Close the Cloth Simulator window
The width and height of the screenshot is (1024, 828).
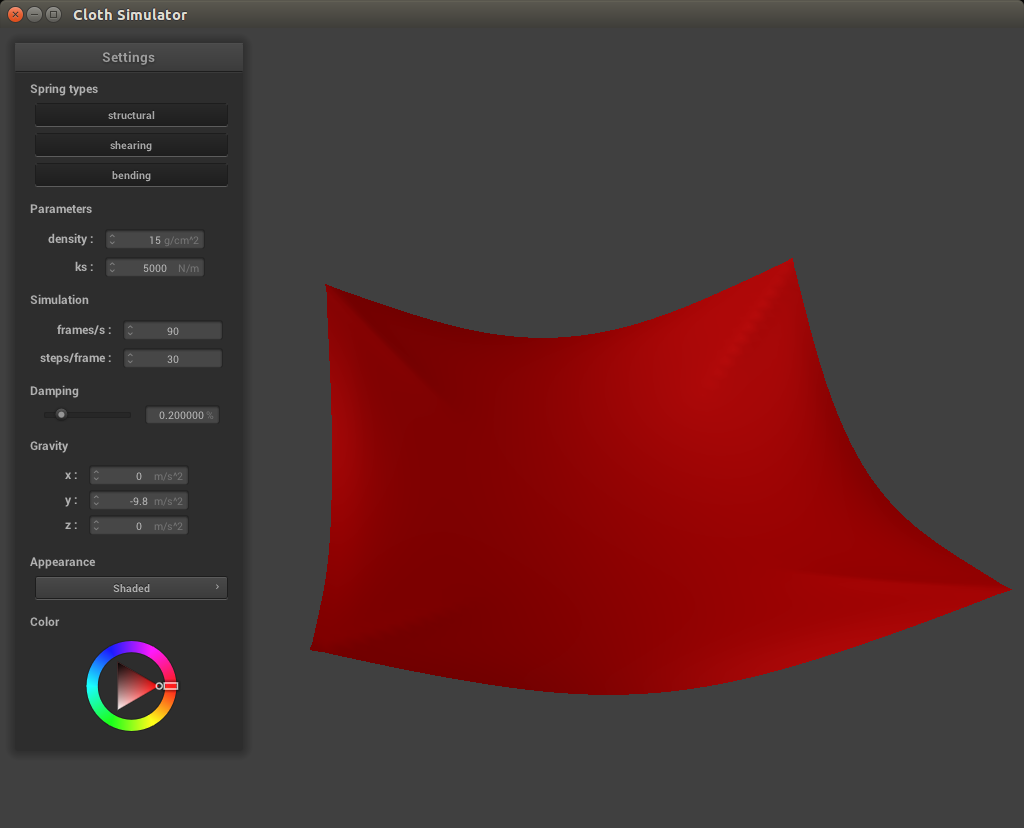(15, 14)
